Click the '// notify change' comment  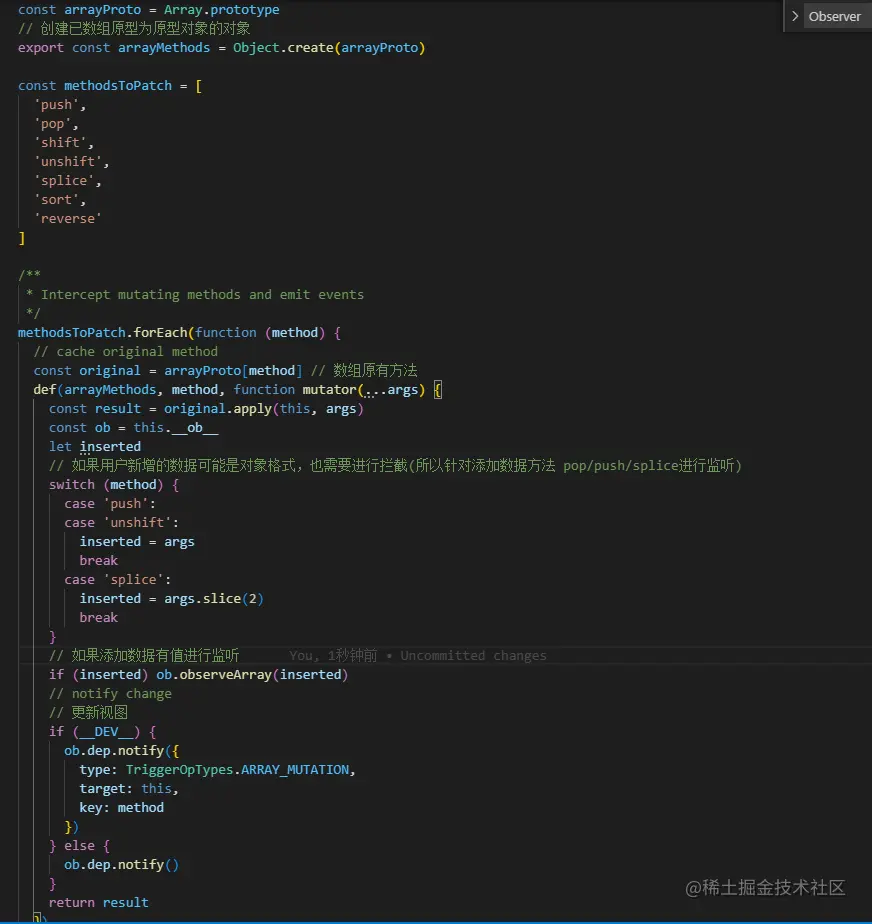(110, 694)
